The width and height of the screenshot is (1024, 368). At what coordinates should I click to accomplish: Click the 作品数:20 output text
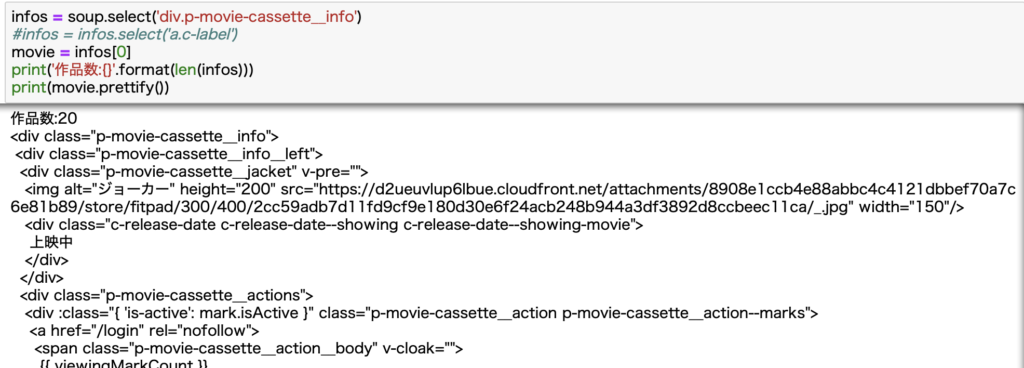point(44,119)
